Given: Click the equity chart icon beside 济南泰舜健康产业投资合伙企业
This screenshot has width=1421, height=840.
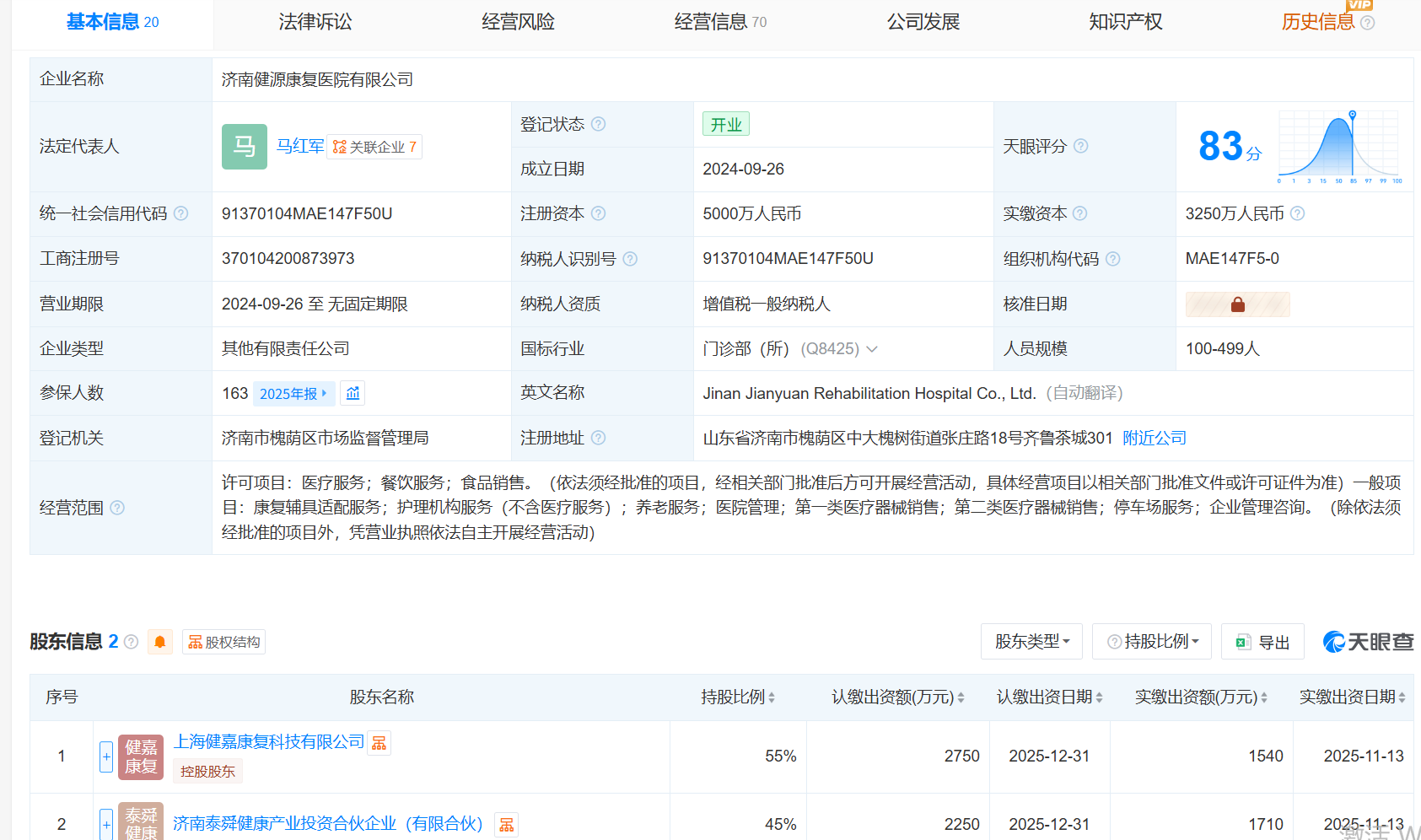Looking at the screenshot, I should [x=507, y=825].
